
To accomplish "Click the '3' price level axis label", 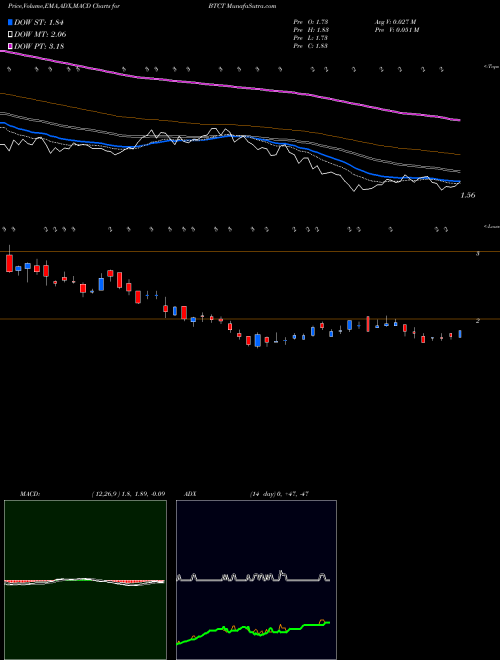I will pos(477,254).
